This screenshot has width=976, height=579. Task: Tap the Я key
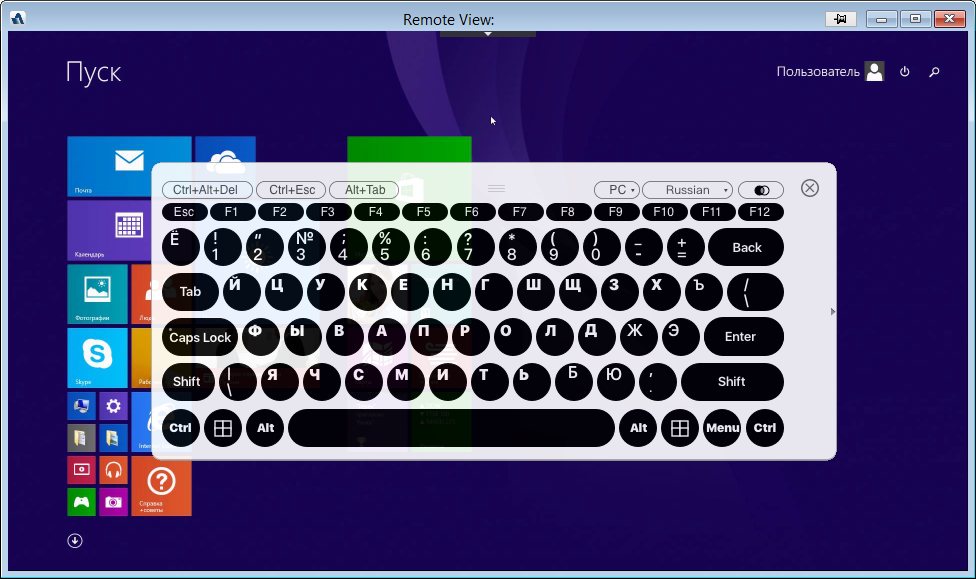point(279,382)
